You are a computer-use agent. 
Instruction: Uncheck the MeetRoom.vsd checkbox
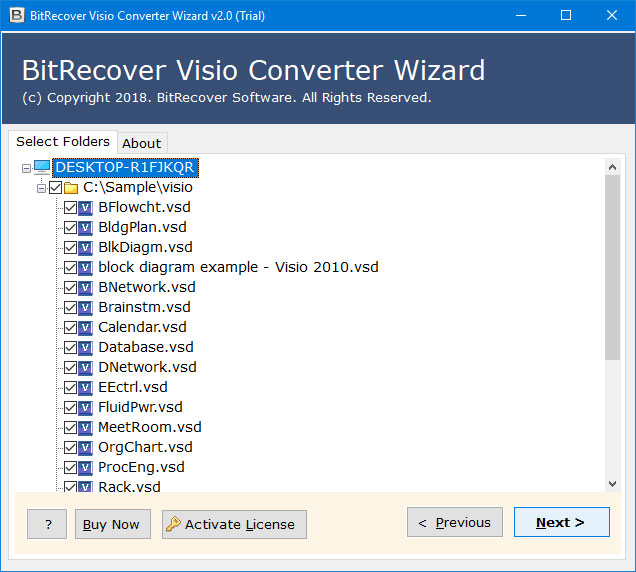coord(71,428)
